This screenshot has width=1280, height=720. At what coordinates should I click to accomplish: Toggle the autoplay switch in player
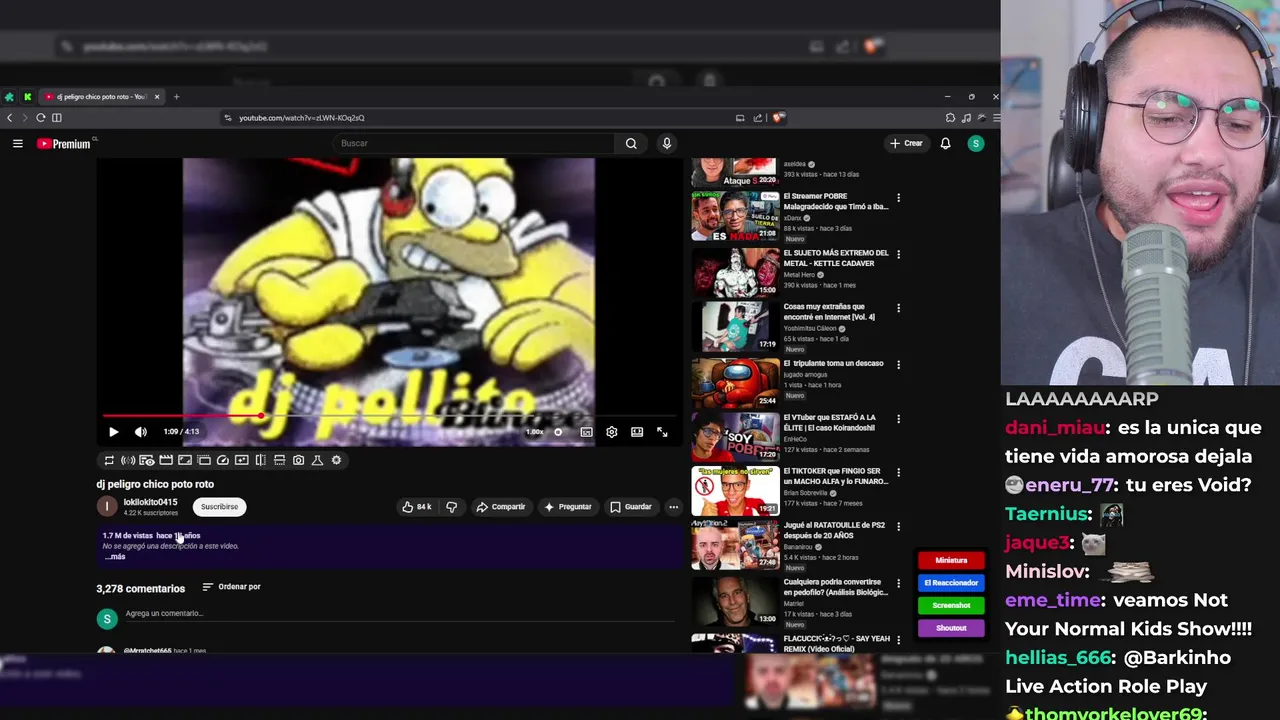[x=558, y=432]
